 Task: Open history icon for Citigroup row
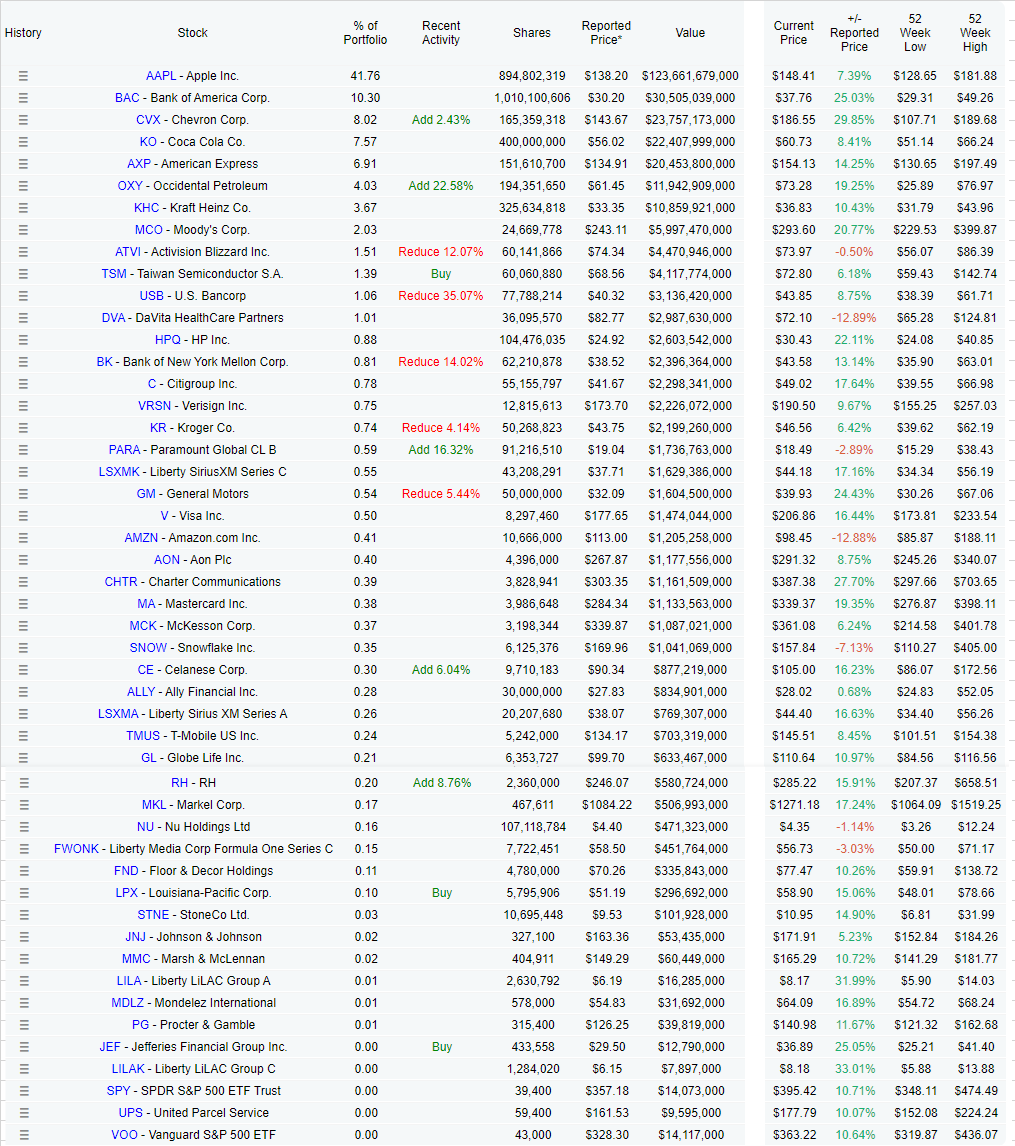tap(23, 384)
